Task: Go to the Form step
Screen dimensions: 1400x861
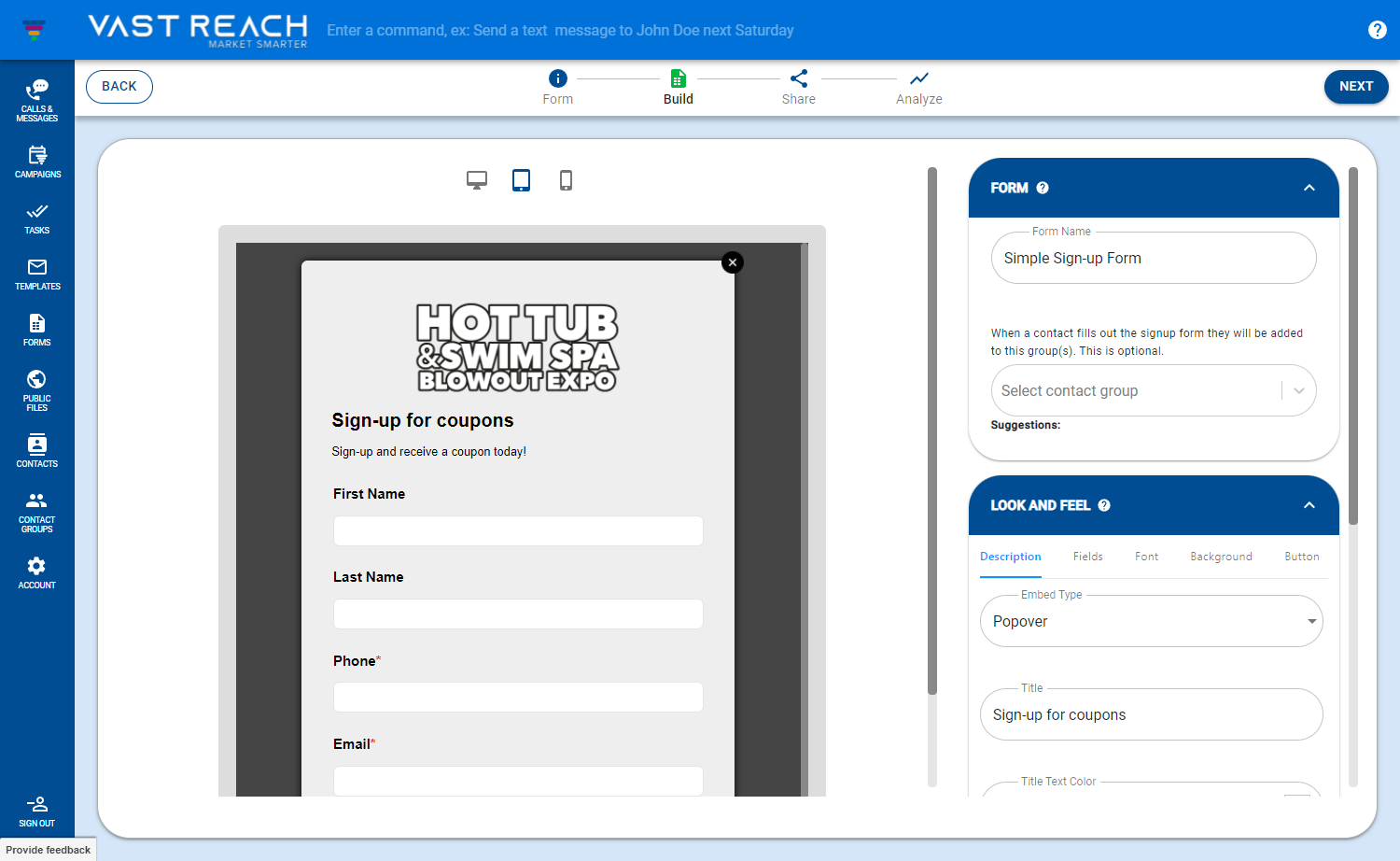Action: pyautogui.click(x=558, y=87)
